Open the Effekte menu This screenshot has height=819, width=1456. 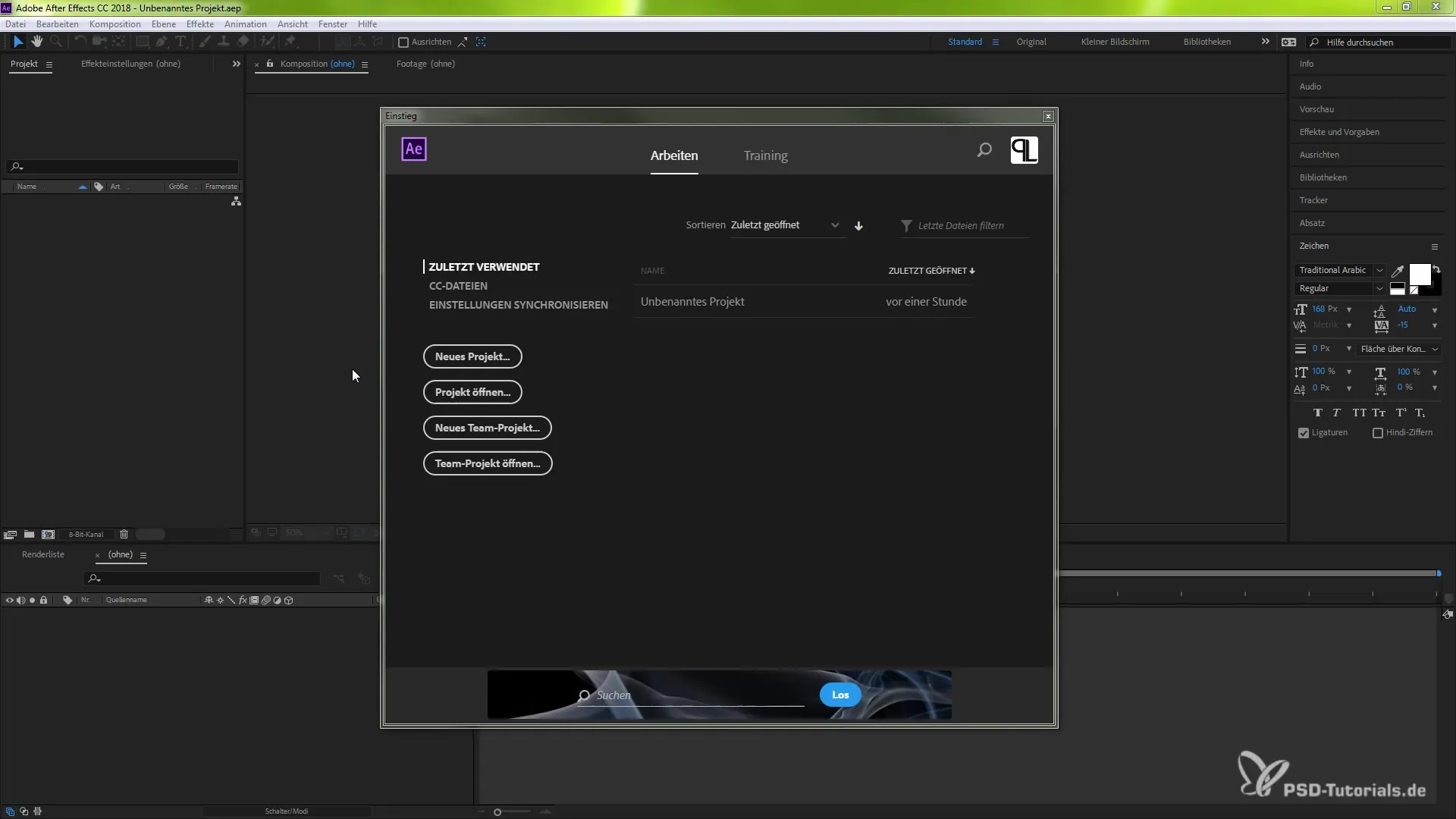(200, 24)
